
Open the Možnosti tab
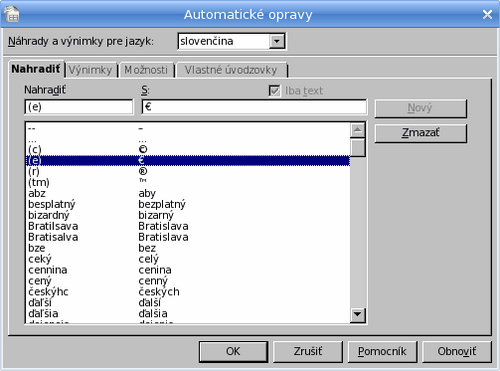coord(146,70)
